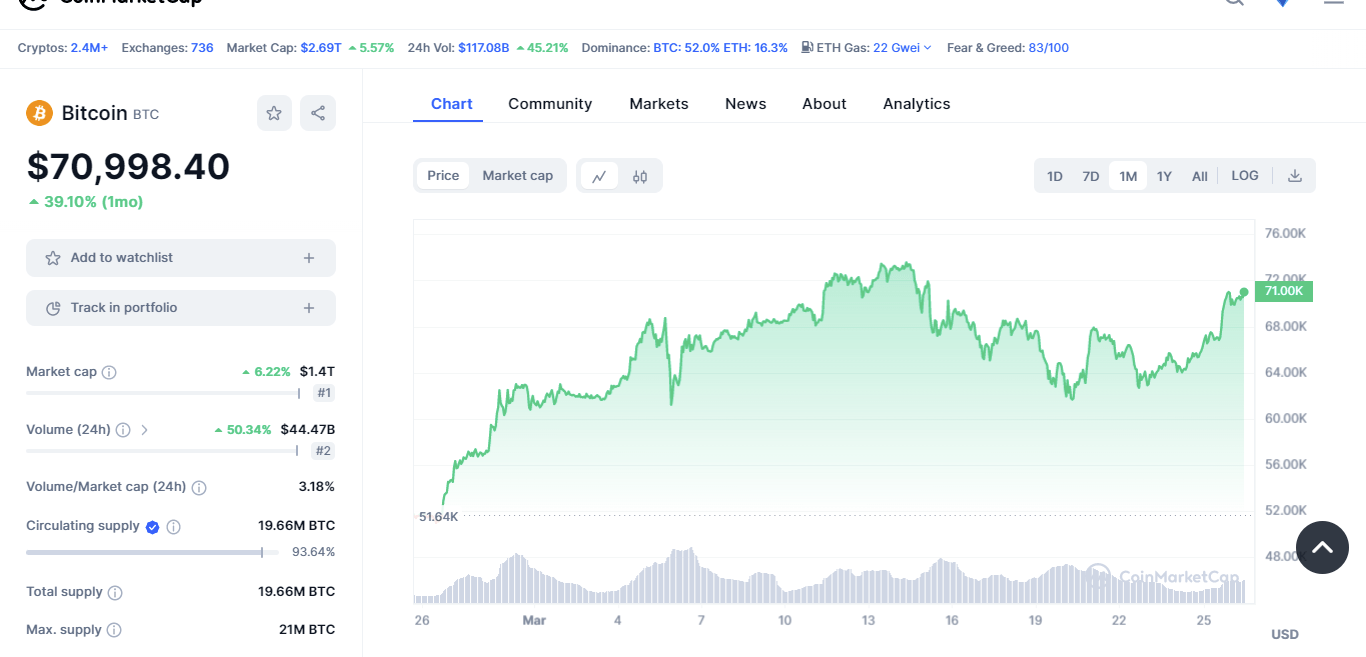This screenshot has width=1366, height=657.
Task: Set chart range to 1D
Action: pyautogui.click(x=1055, y=176)
